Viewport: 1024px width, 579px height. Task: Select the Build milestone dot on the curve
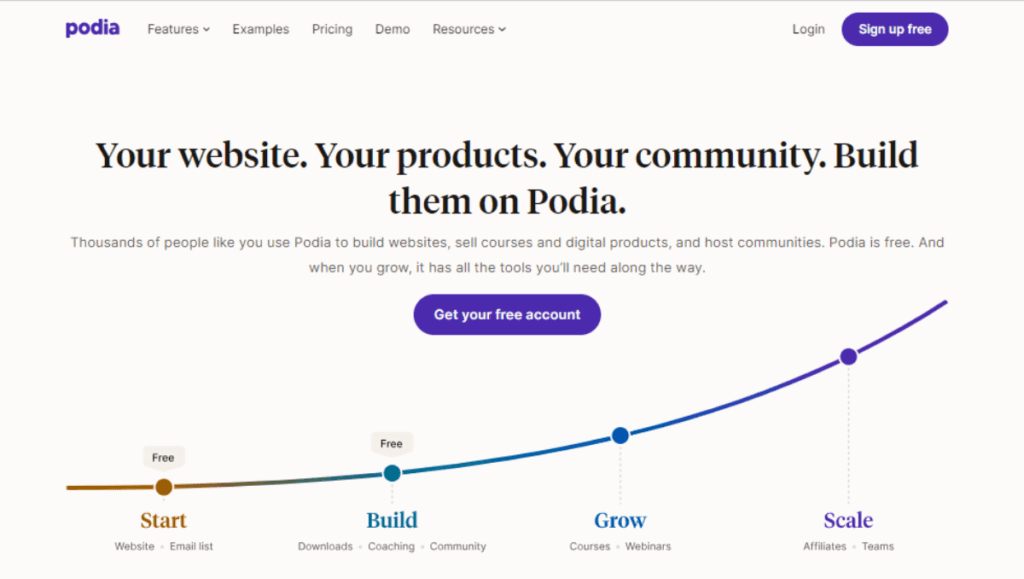pos(391,473)
